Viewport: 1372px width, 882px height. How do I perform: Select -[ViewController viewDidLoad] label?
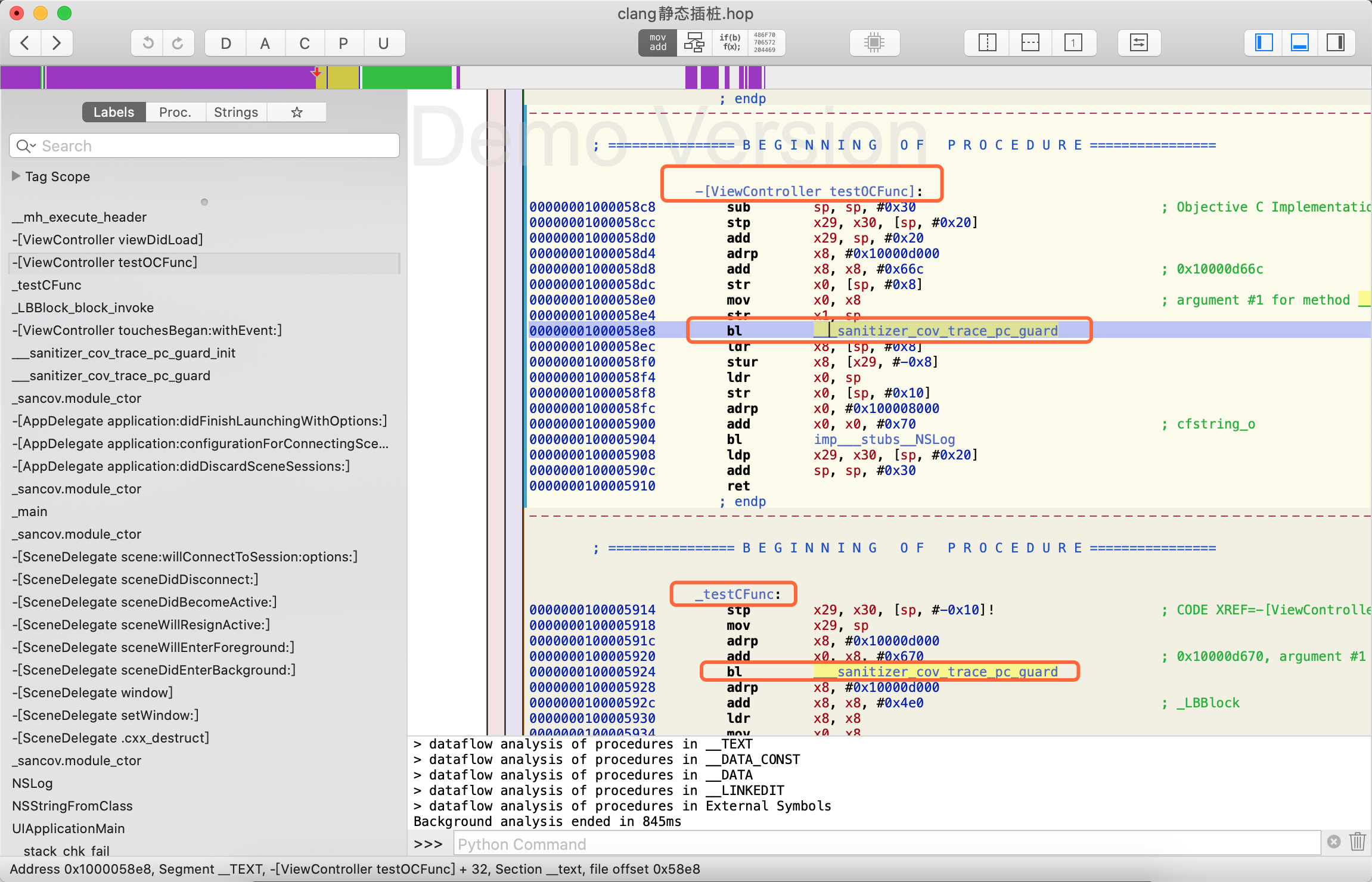tap(107, 240)
